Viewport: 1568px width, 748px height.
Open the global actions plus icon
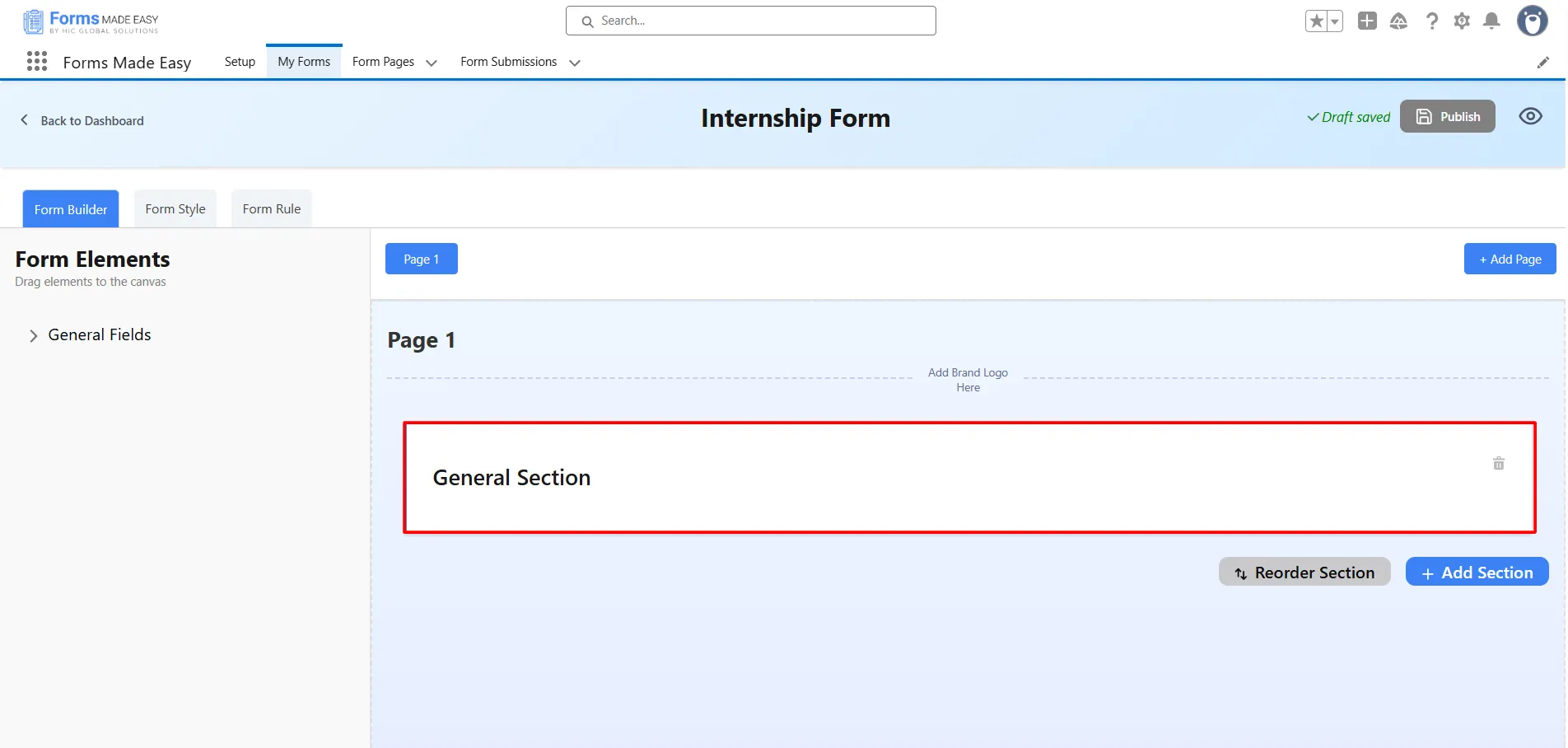(x=1367, y=21)
